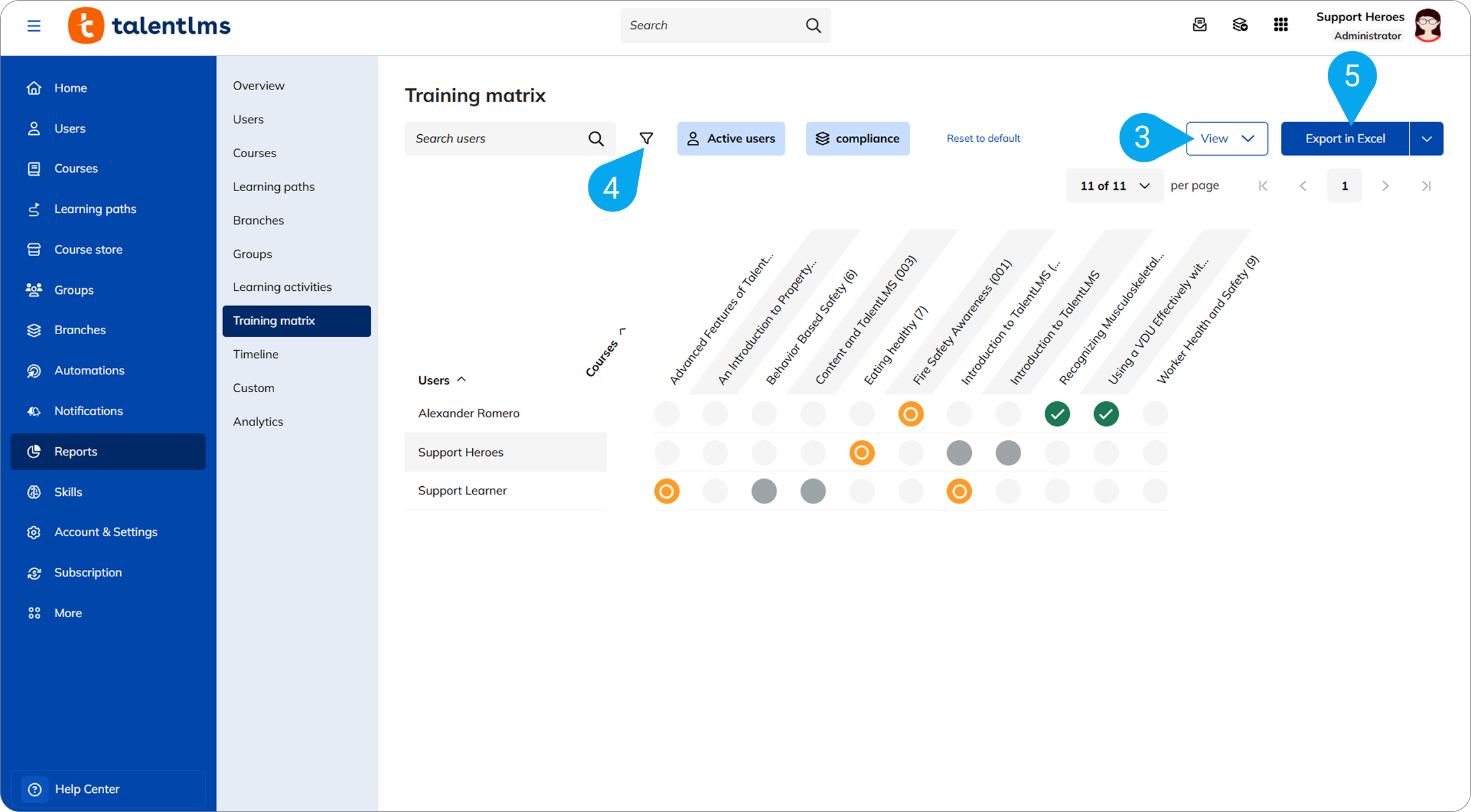Image resolution: width=1471 pixels, height=812 pixels.
Task: Click the Courses axis sort arrow
Action: [622, 331]
